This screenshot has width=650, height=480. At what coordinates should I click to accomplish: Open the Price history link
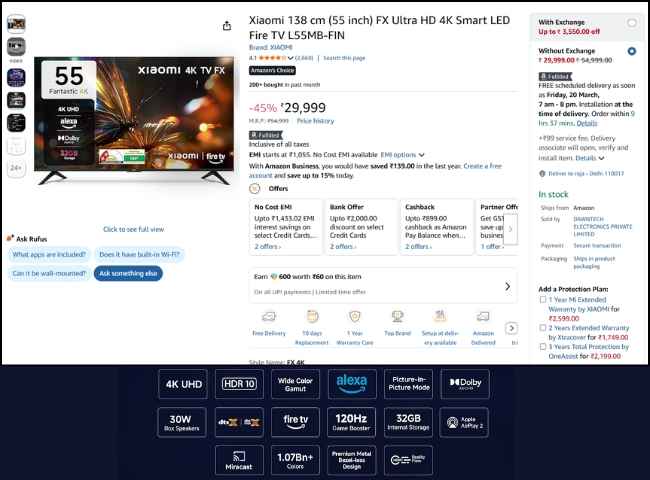point(316,121)
